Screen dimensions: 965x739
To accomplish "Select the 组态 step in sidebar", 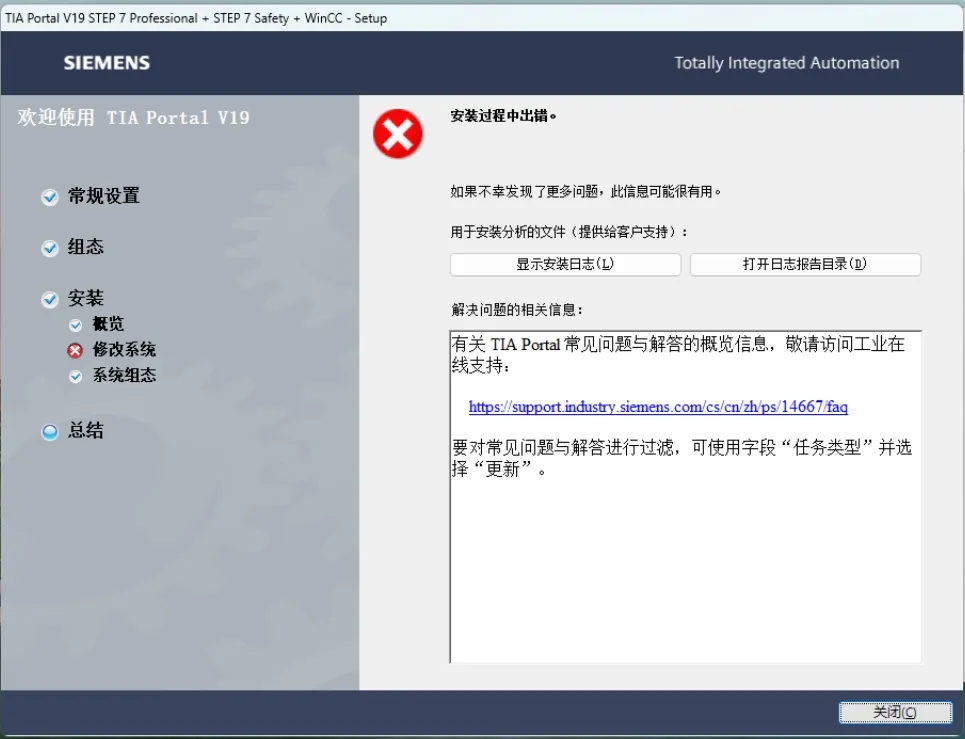I will click(x=86, y=247).
